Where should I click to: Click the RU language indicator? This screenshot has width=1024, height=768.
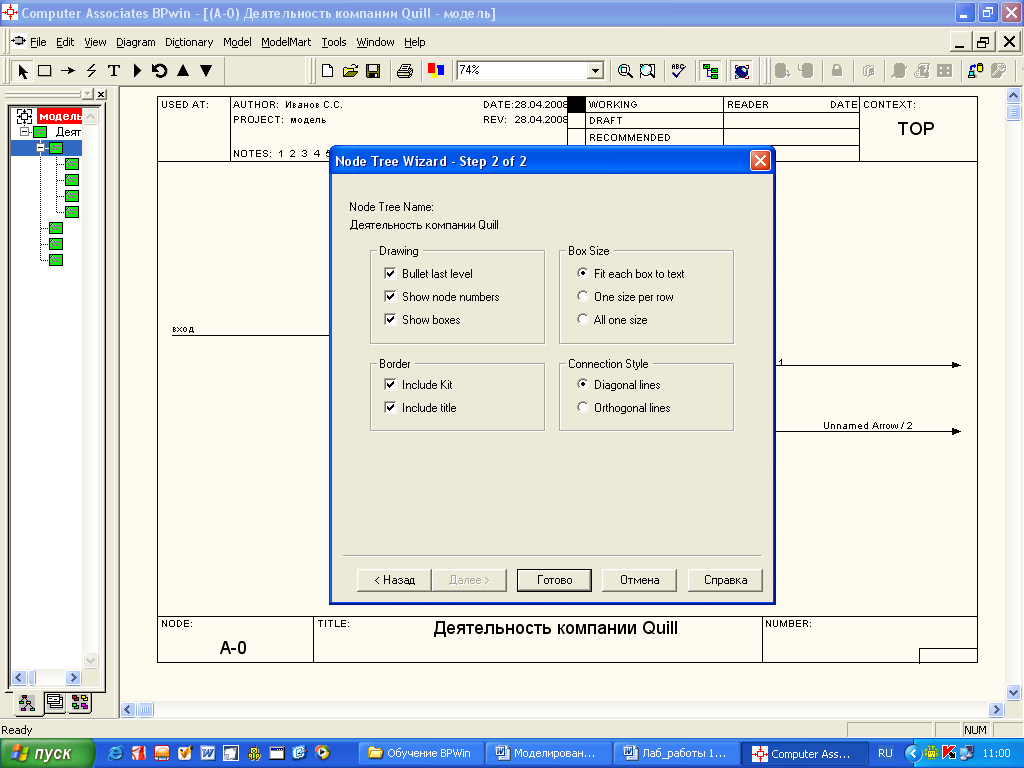[x=885, y=754]
